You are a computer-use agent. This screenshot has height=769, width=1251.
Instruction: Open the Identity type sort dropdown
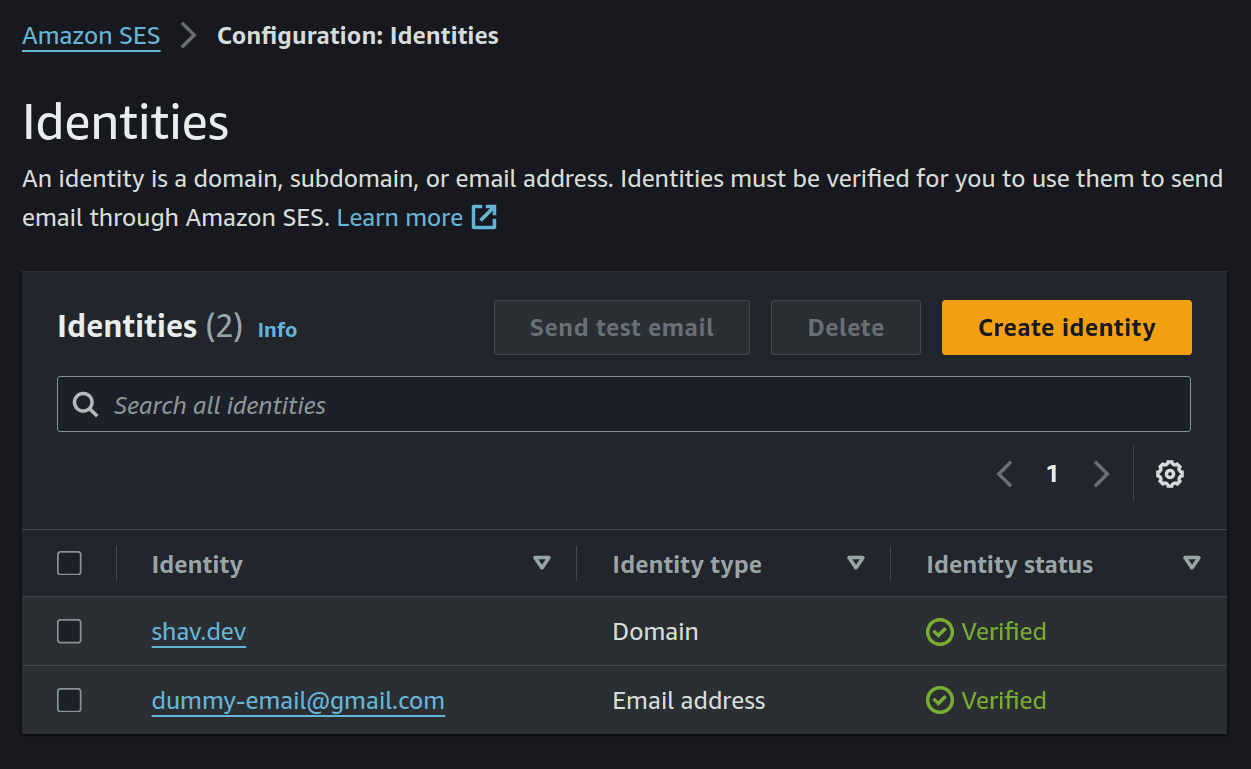click(857, 563)
